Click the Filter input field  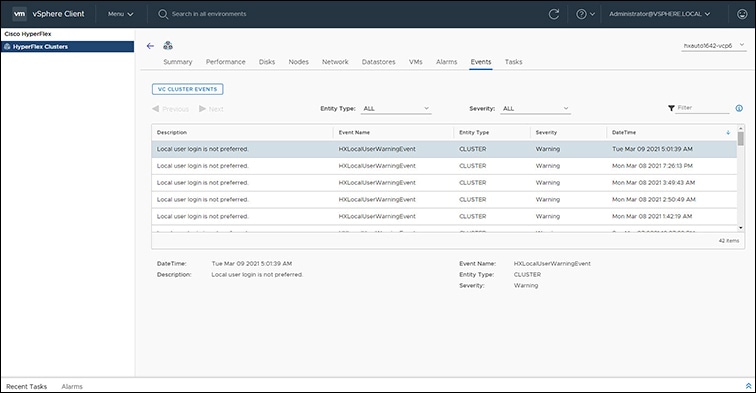702,108
